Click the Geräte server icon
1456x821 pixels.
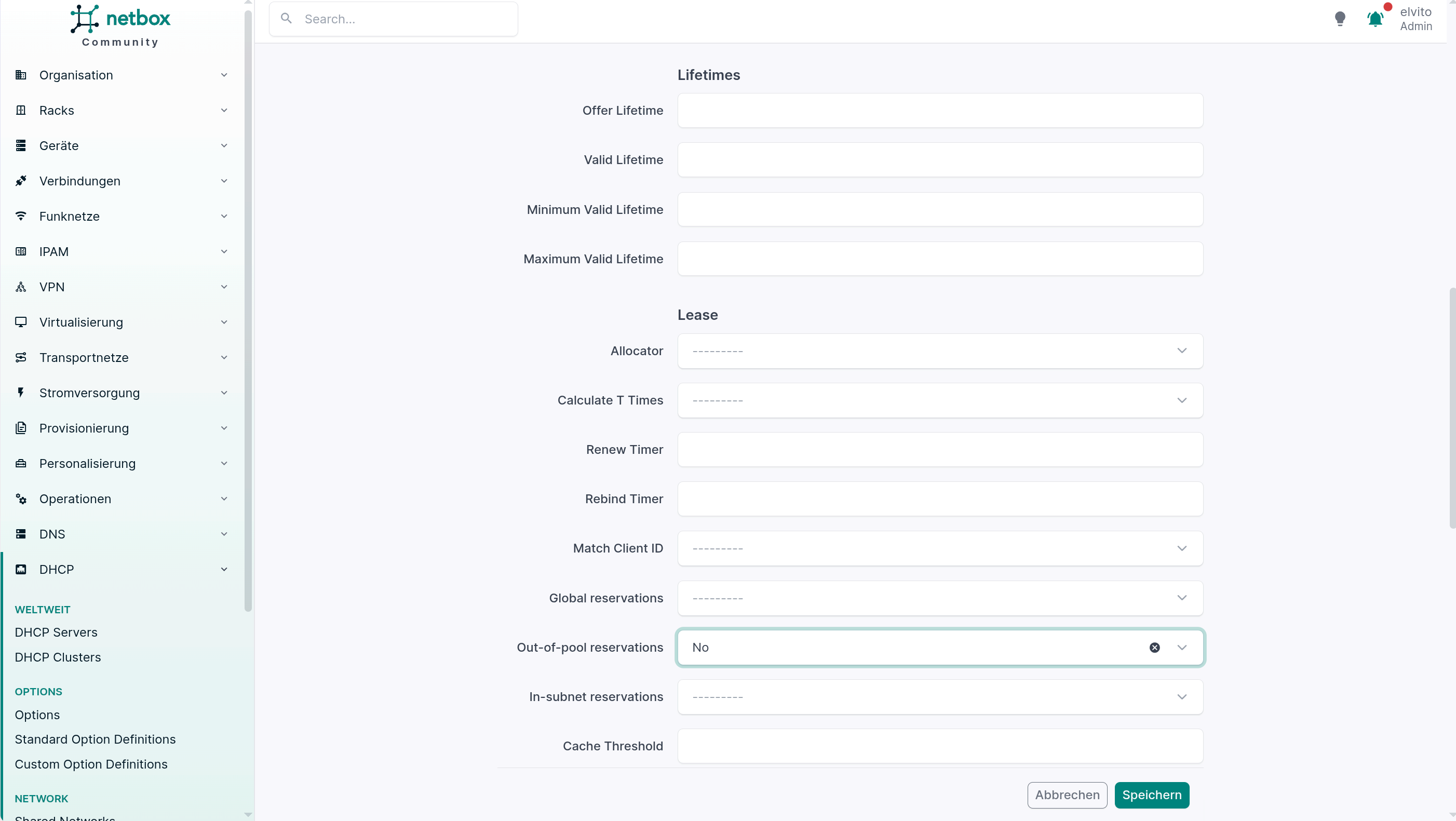click(x=21, y=146)
